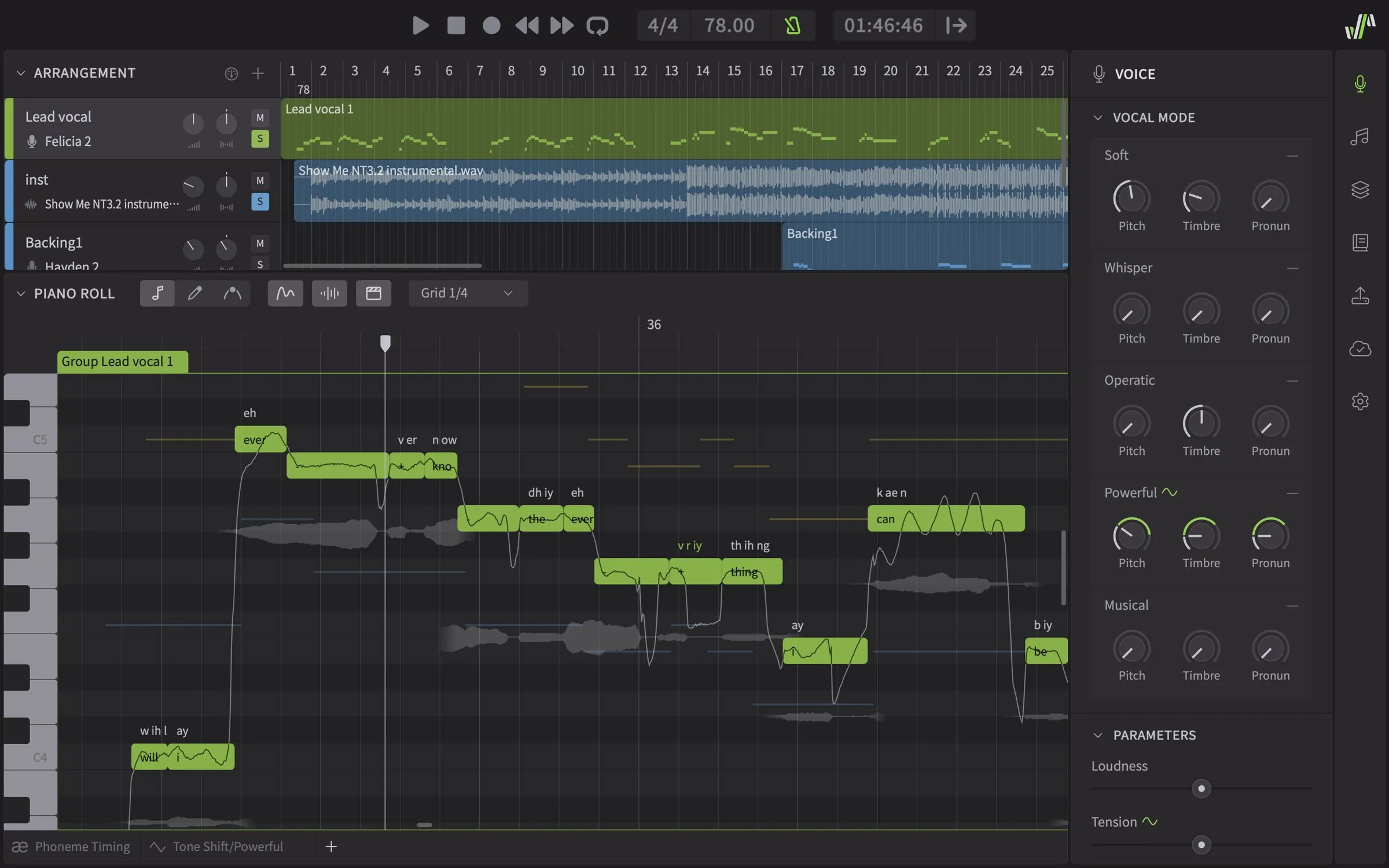The image size is (1389, 868).
Task: Solo the inst track
Action: pyautogui.click(x=260, y=201)
